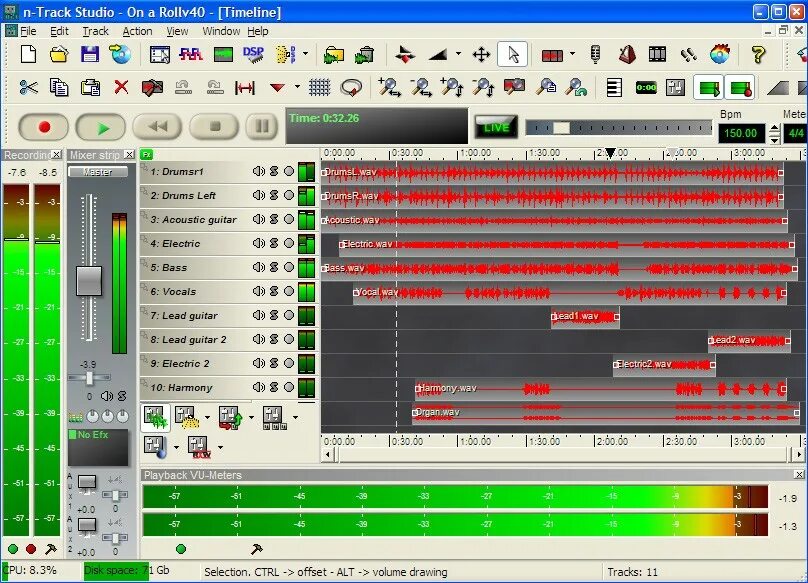
Task: Import audio file with green waveform folder icon
Action: point(333,54)
